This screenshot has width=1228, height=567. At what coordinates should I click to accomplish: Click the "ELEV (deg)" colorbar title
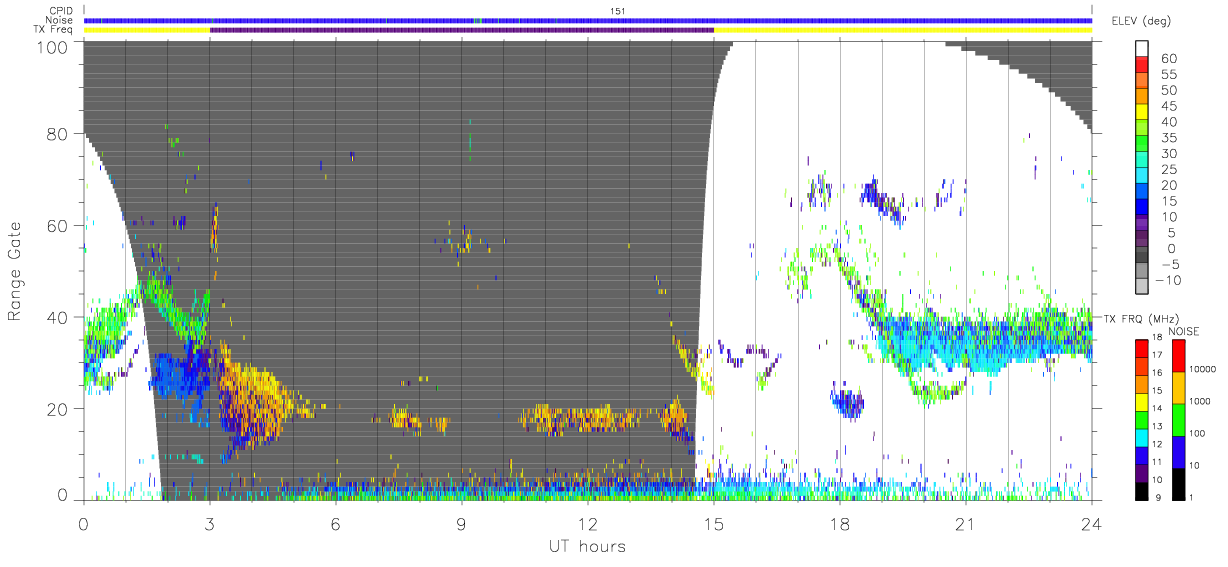1143,21
